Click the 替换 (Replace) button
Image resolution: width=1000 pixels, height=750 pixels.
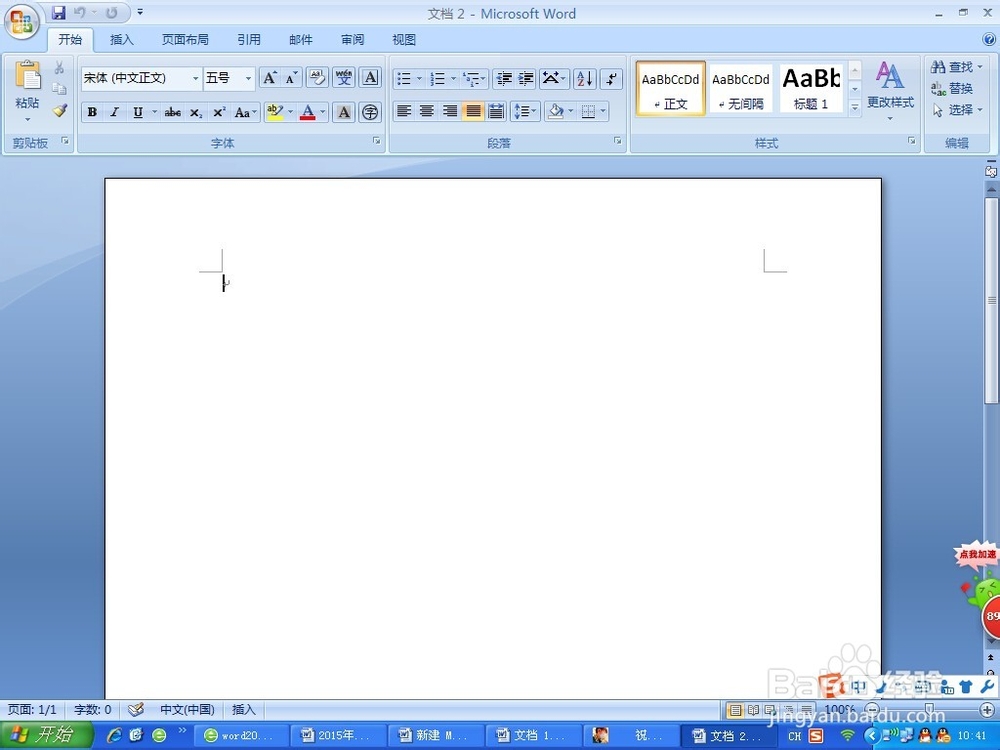pyautogui.click(x=955, y=88)
